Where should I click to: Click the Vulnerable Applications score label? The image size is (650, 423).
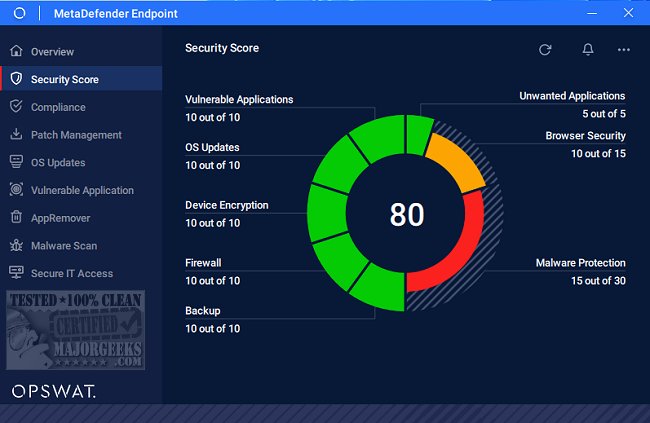239,100
